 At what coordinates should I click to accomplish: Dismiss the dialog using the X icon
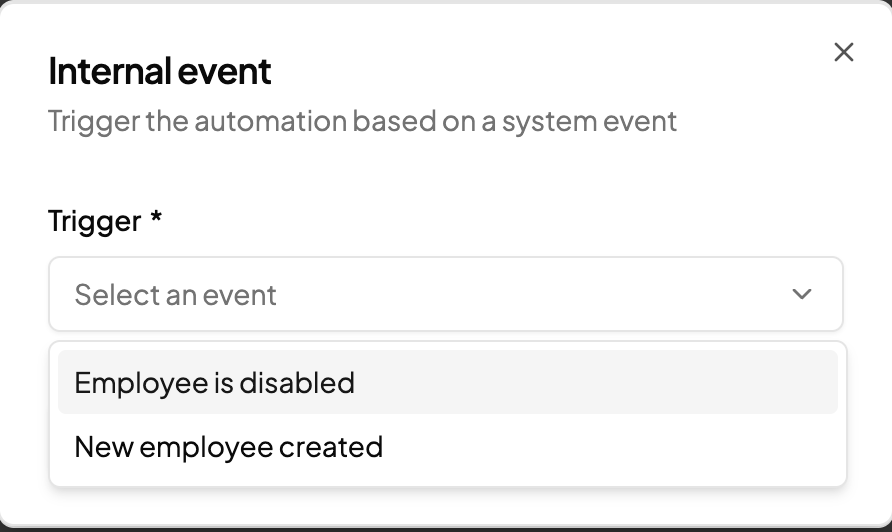pyautogui.click(x=844, y=52)
